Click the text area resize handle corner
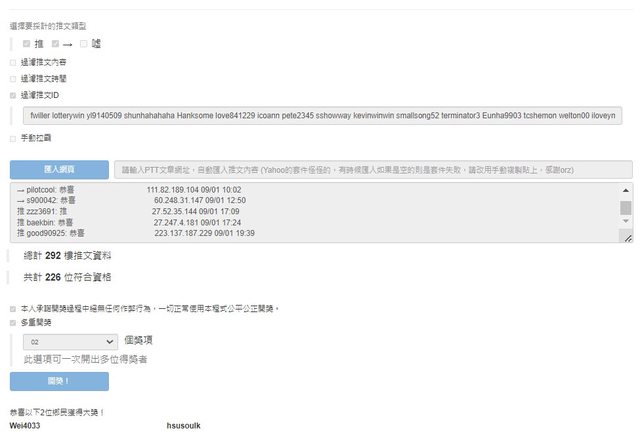 pos(626,238)
